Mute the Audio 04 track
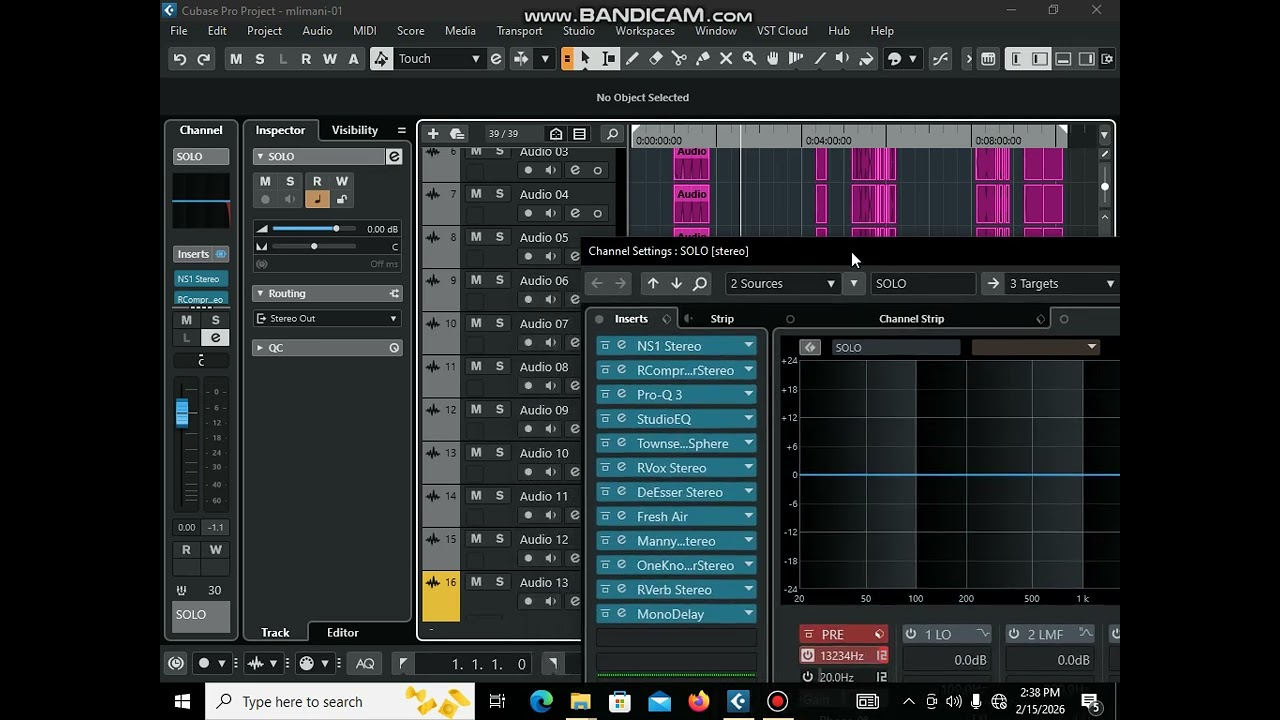This screenshot has width=1280, height=720. pyautogui.click(x=476, y=194)
